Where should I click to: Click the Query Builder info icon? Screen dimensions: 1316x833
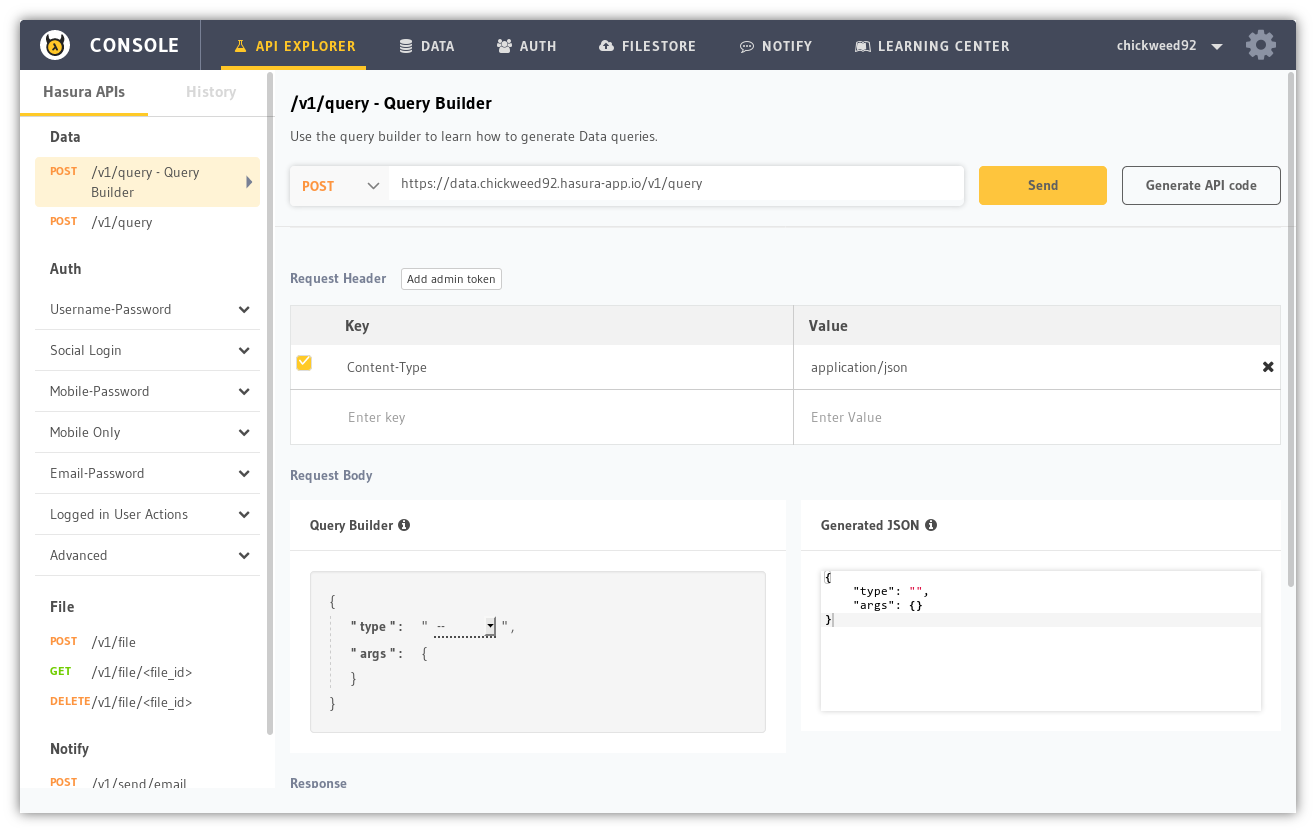click(x=404, y=525)
